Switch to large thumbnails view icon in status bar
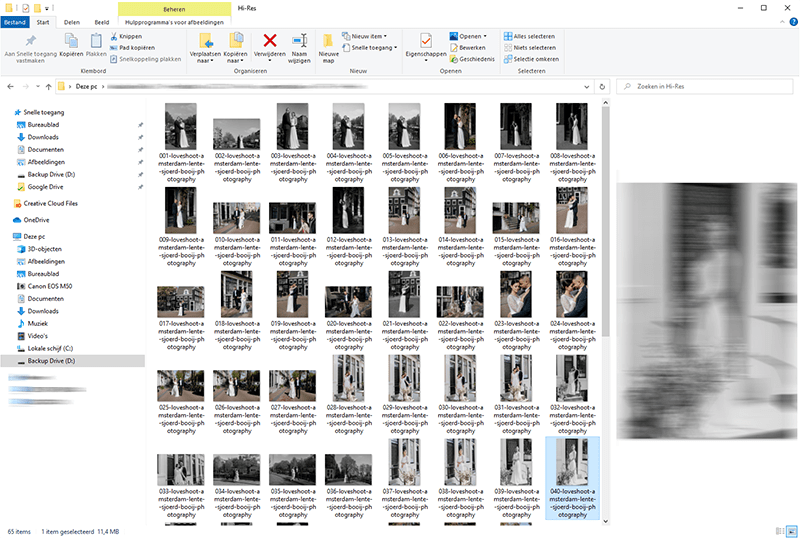 [791, 531]
